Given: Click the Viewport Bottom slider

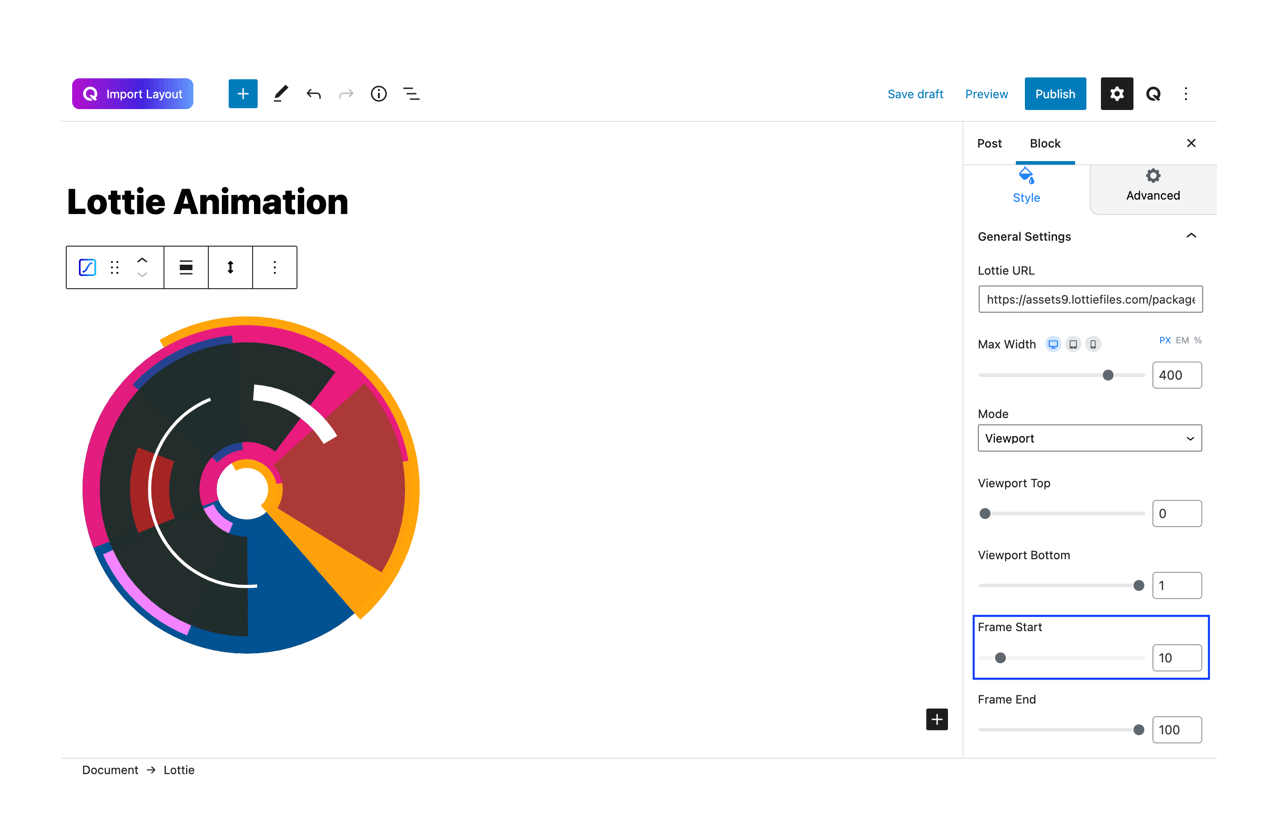Looking at the screenshot, I should [x=1061, y=585].
